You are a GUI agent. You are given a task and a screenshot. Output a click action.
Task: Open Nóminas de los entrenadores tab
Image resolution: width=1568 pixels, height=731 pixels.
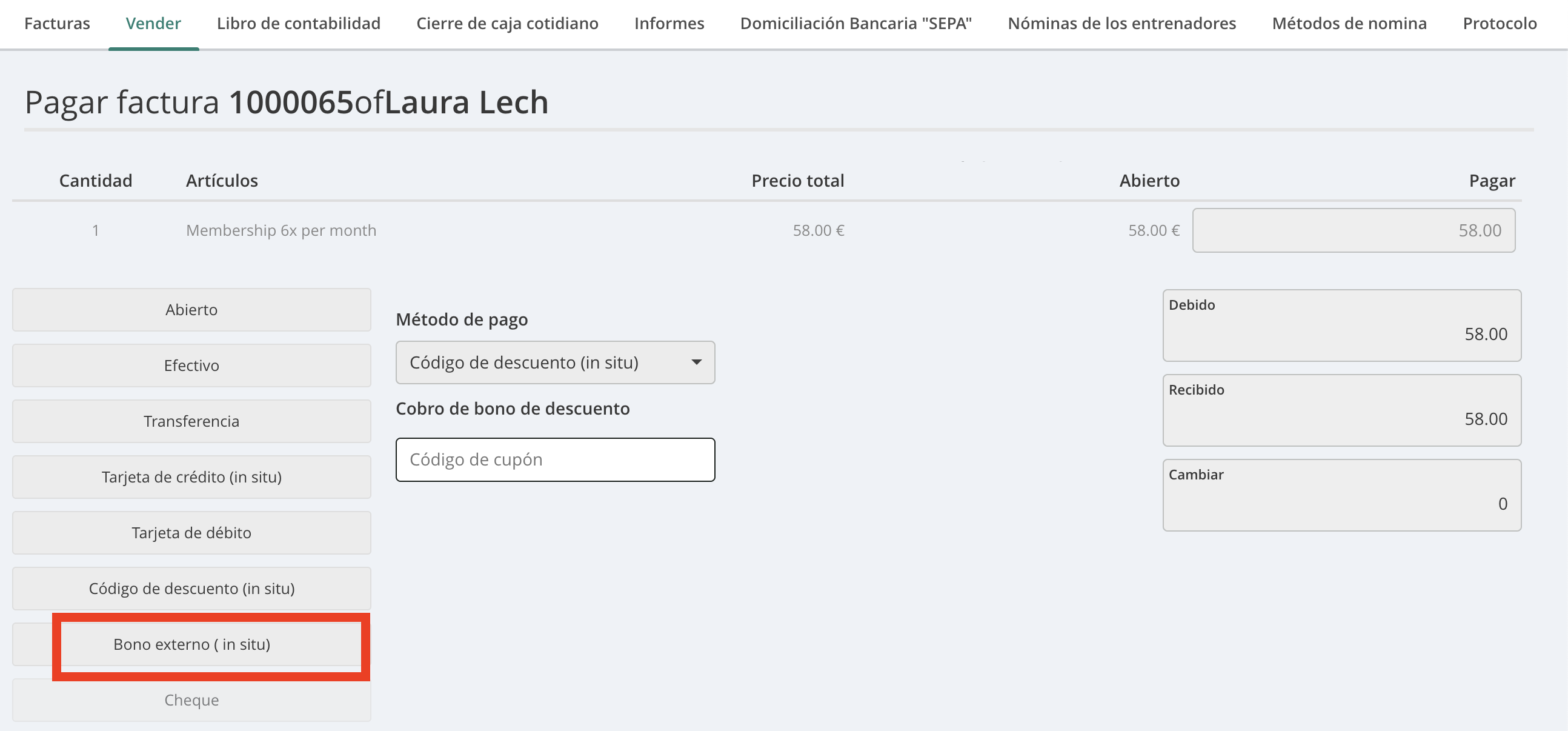coord(1122,23)
